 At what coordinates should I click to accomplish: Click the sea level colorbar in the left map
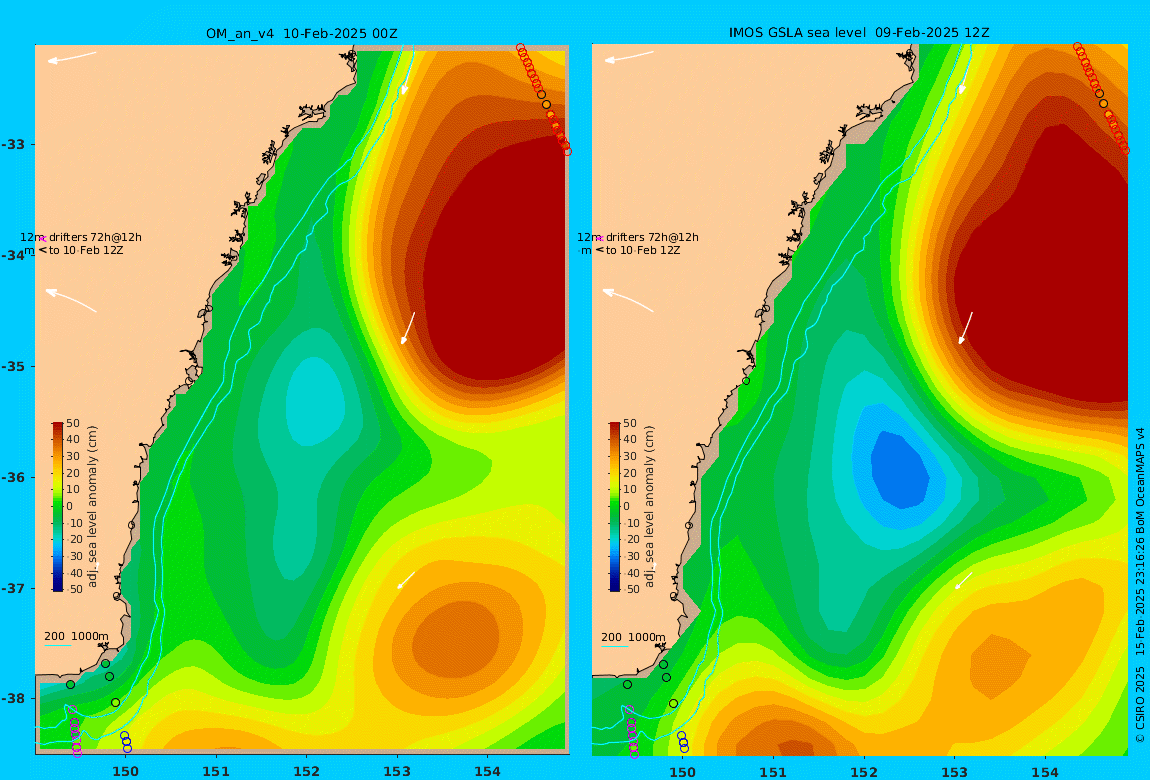click(x=58, y=507)
